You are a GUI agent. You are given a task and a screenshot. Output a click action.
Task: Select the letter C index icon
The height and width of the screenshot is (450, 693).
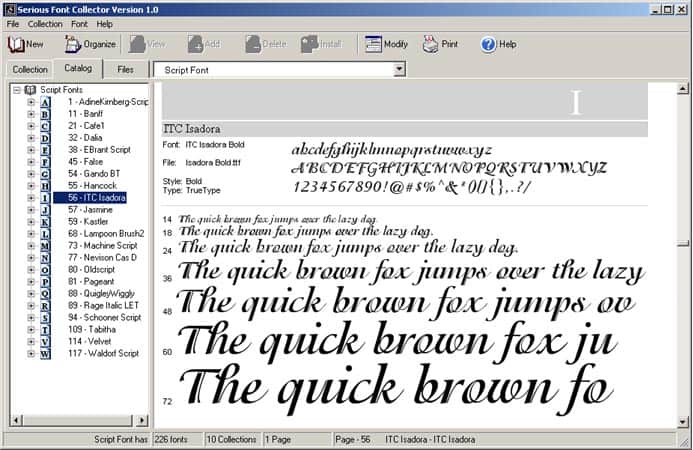coord(45,126)
